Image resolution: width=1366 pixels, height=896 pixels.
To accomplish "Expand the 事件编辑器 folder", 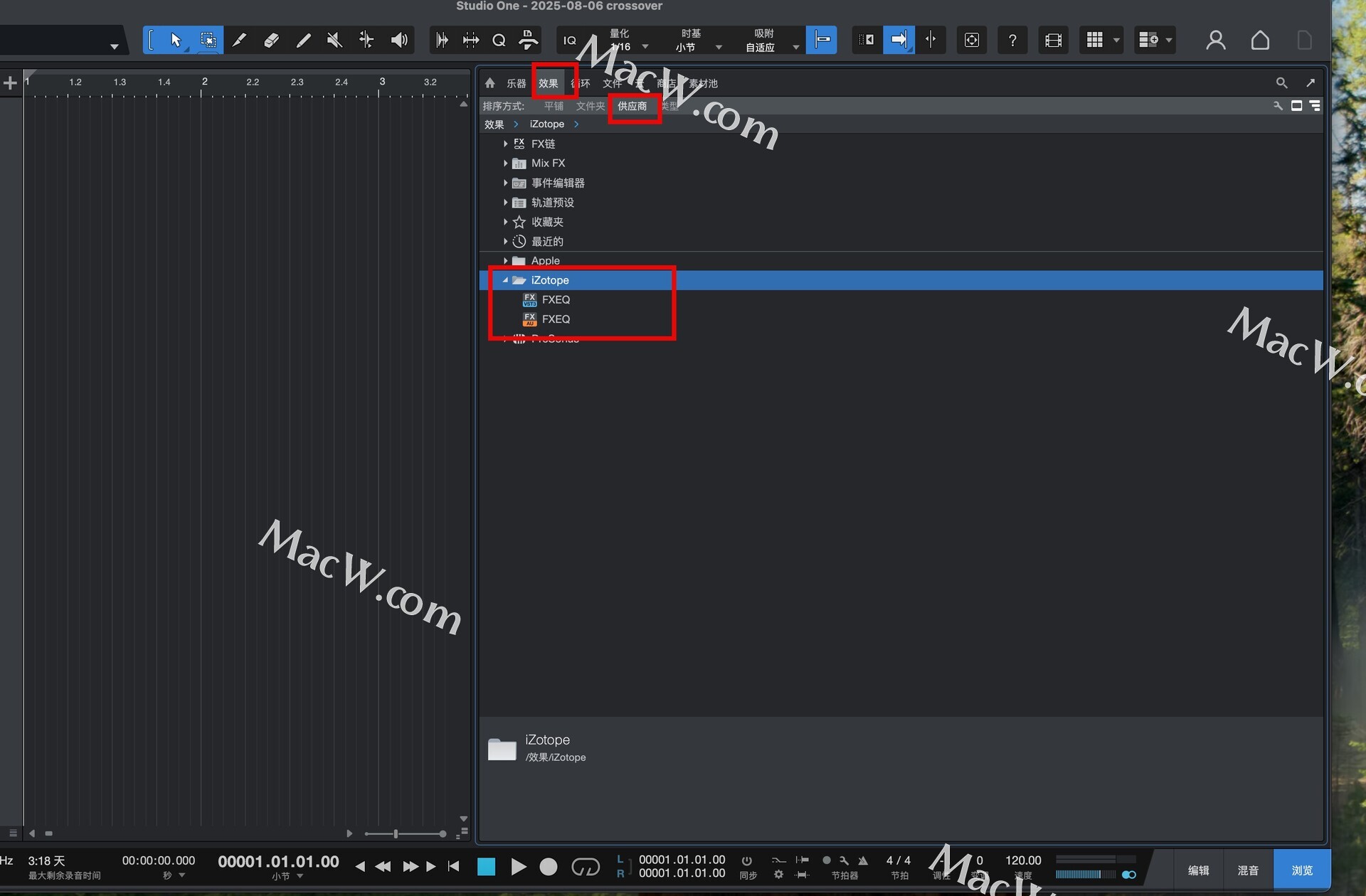I will pyautogui.click(x=505, y=183).
